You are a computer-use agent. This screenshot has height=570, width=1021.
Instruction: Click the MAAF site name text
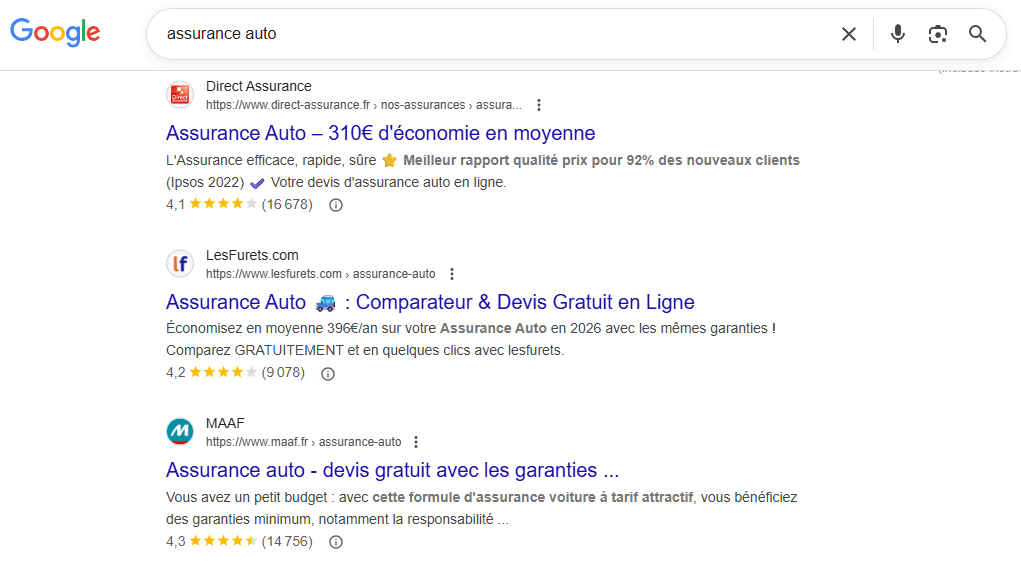(225, 423)
